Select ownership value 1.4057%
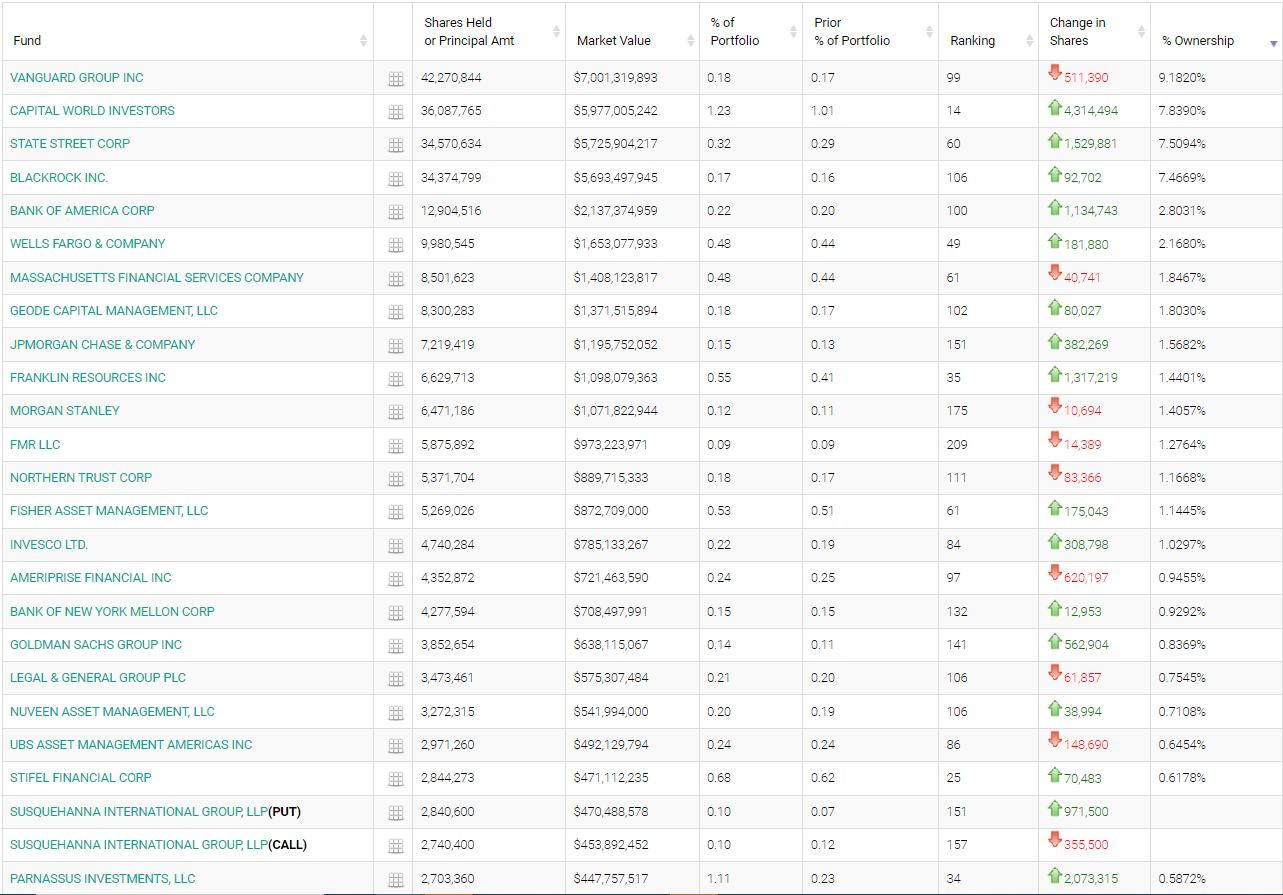1283x895 pixels. (x=1182, y=410)
